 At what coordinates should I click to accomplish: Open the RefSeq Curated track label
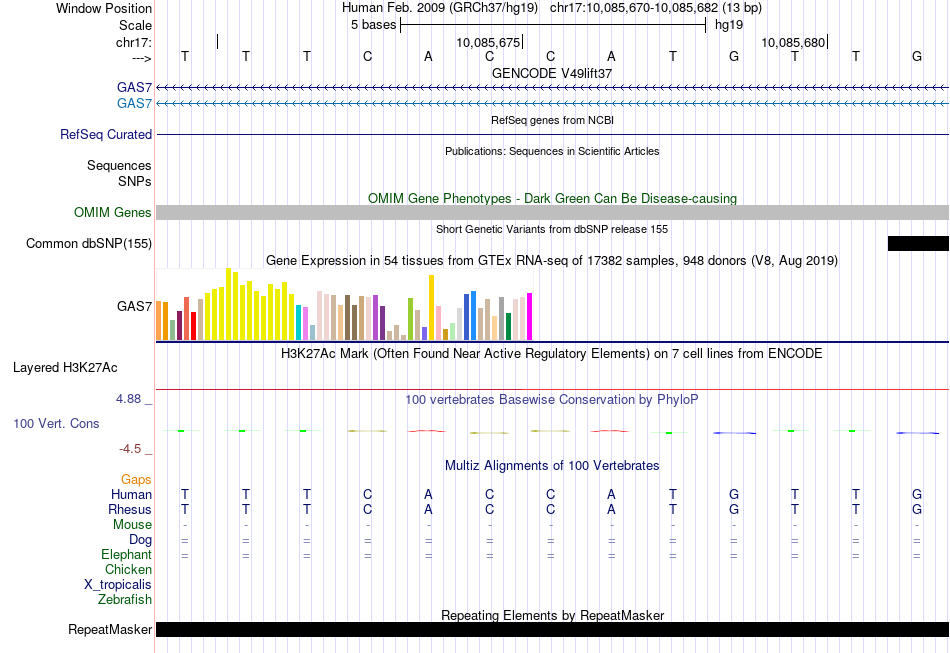(106, 134)
